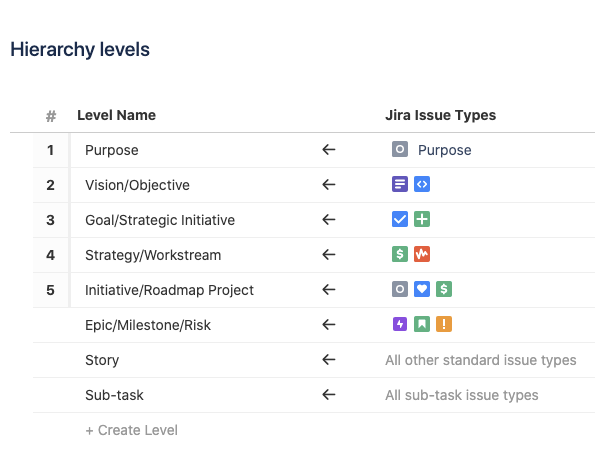Image resolution: width=607 pixels, height=467 pixels.
Task: Click All other standard issue types text
Action: 480,360
